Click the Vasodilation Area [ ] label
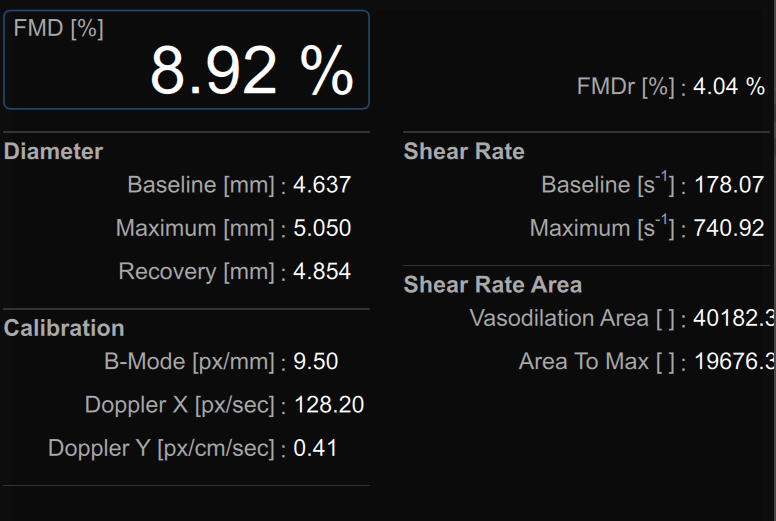776x521 pixels. tap(573, 318)
